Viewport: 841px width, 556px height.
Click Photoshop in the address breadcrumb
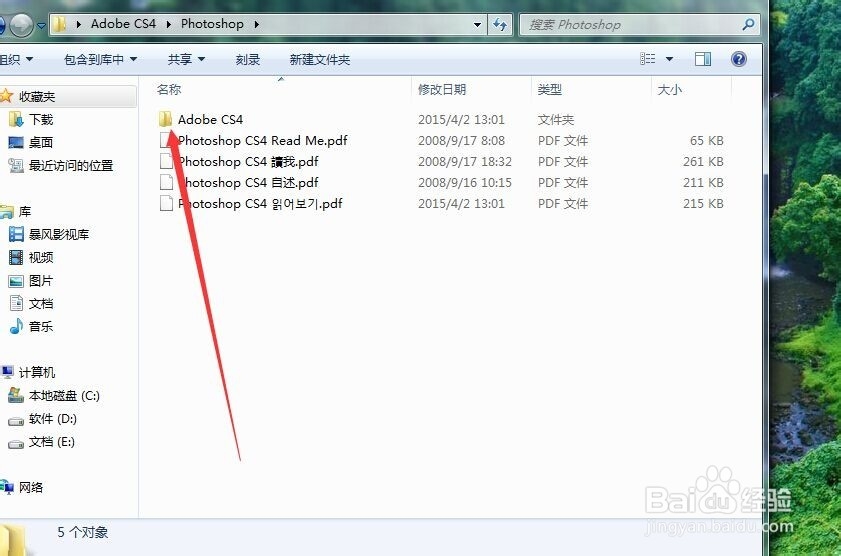click(212, 24)
